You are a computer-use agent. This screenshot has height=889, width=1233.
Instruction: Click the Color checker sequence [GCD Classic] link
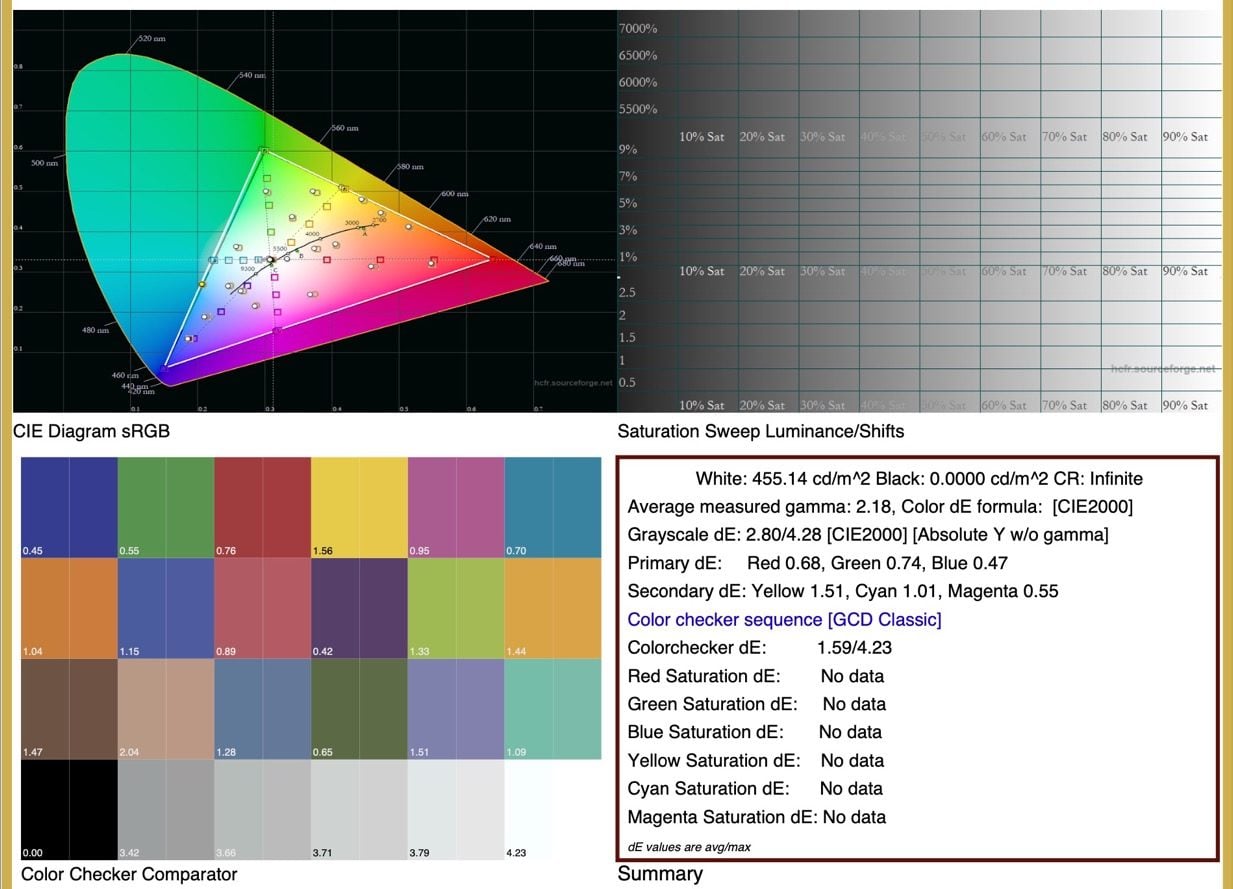coord(784,619)
